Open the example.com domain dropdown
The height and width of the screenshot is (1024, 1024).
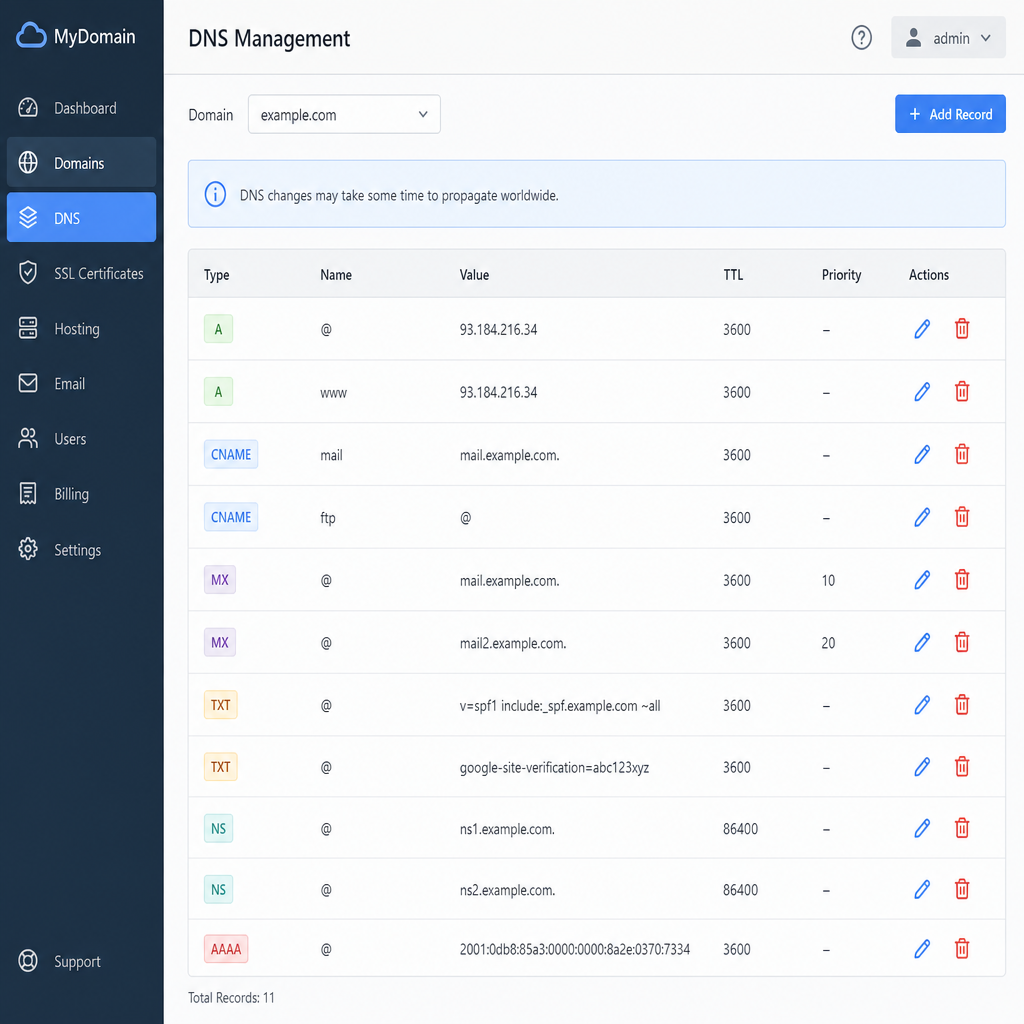(344, 115)
